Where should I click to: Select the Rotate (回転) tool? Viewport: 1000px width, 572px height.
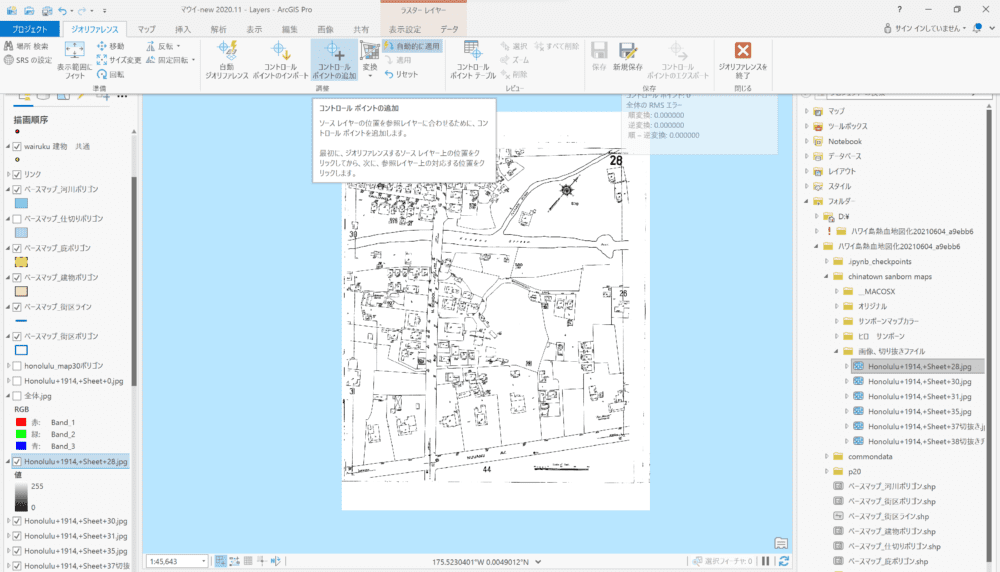110,75
